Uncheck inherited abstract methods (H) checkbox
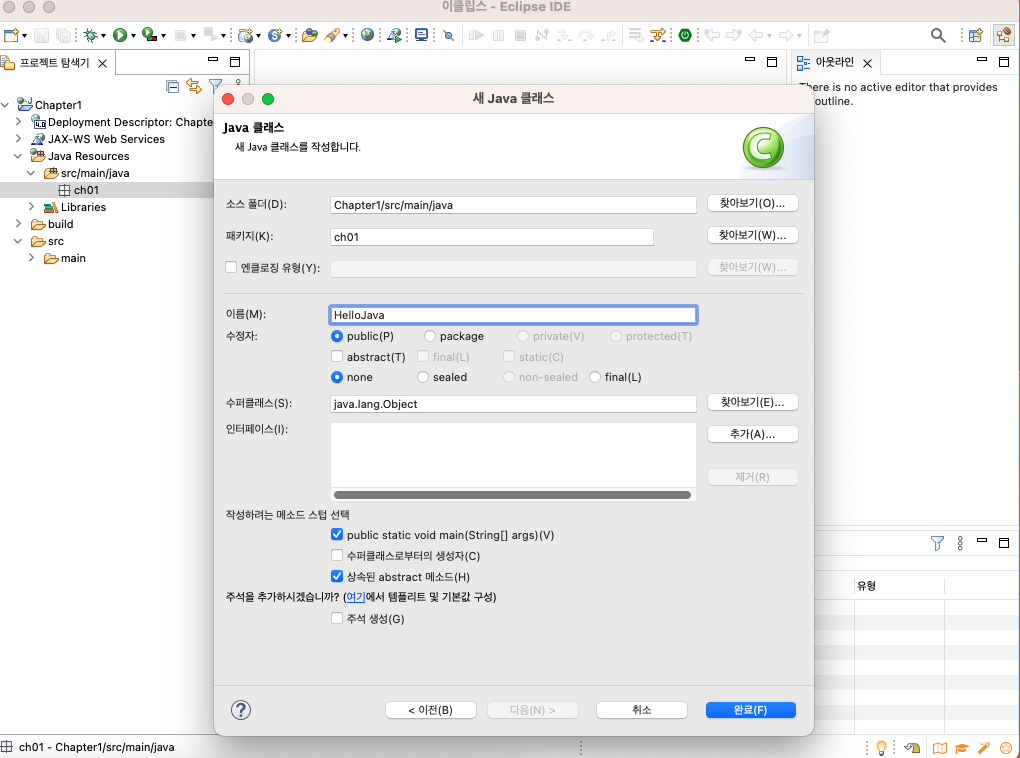Screen dimensions: 1020x758 point(337,576)
